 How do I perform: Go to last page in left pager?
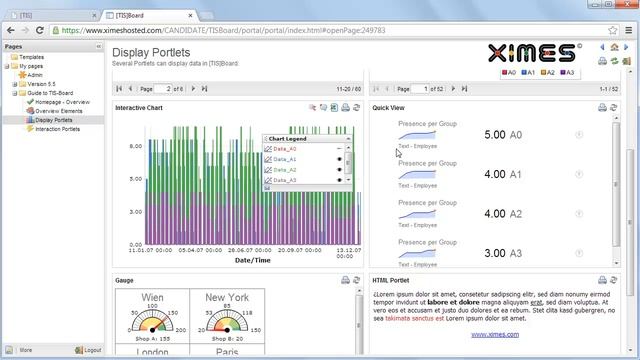click(204, 89)
